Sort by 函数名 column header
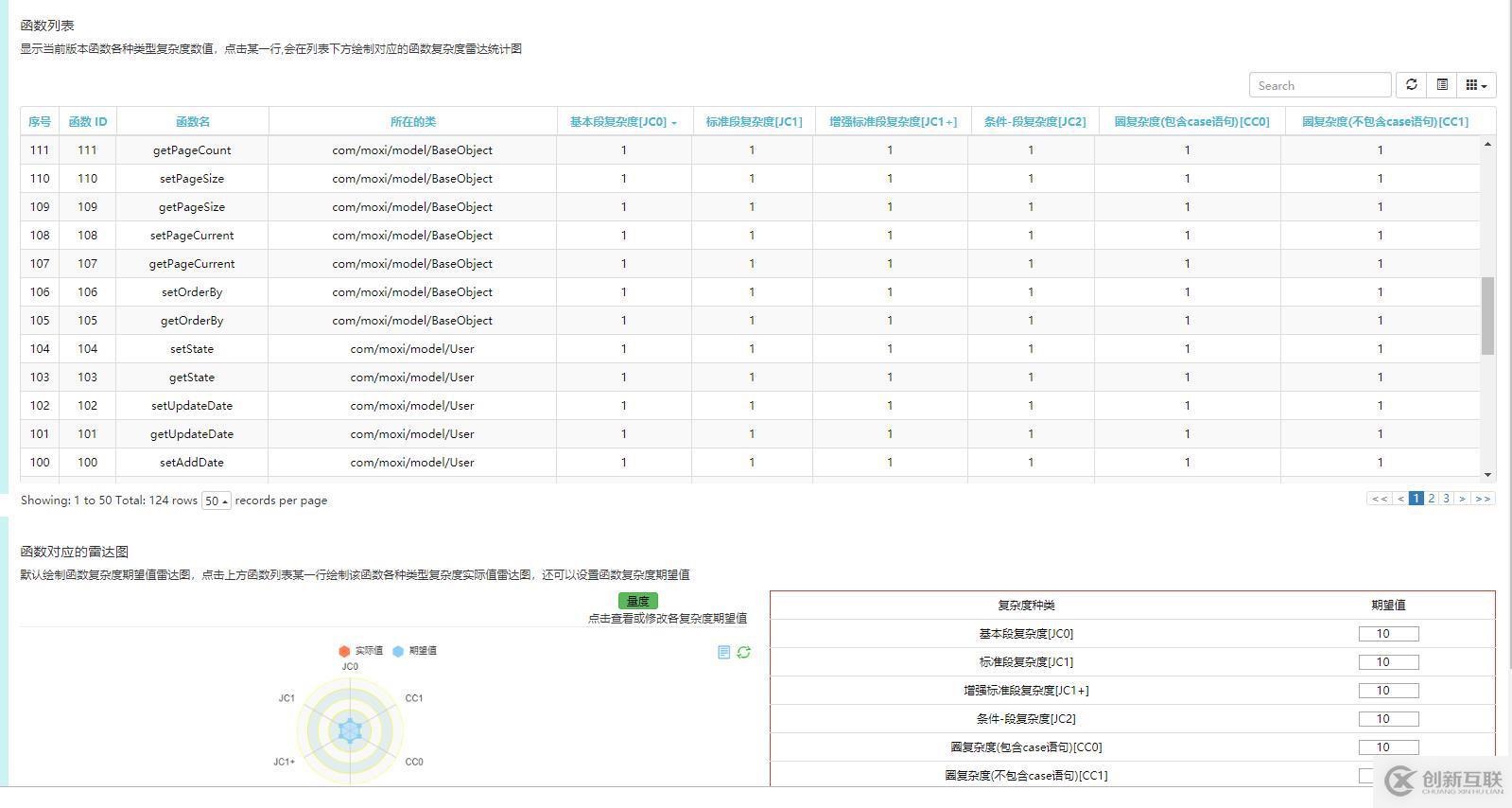Viewport: 1512px width, 808px height. click(x=193, y=121)
